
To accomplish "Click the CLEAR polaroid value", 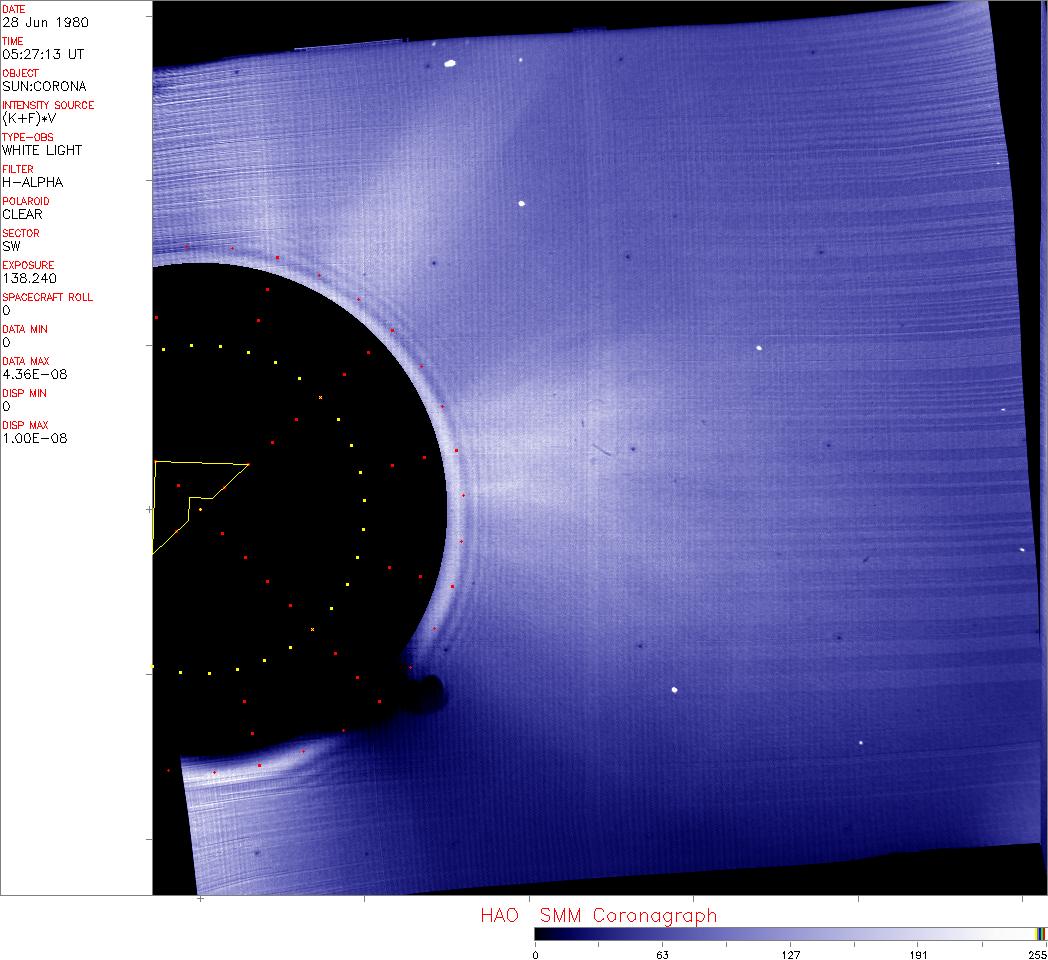I will [23, 214].
